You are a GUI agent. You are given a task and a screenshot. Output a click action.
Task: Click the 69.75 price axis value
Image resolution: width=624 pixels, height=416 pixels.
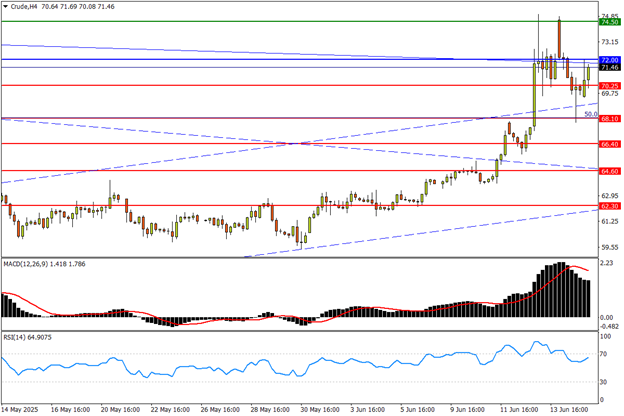tap(610, 94)
